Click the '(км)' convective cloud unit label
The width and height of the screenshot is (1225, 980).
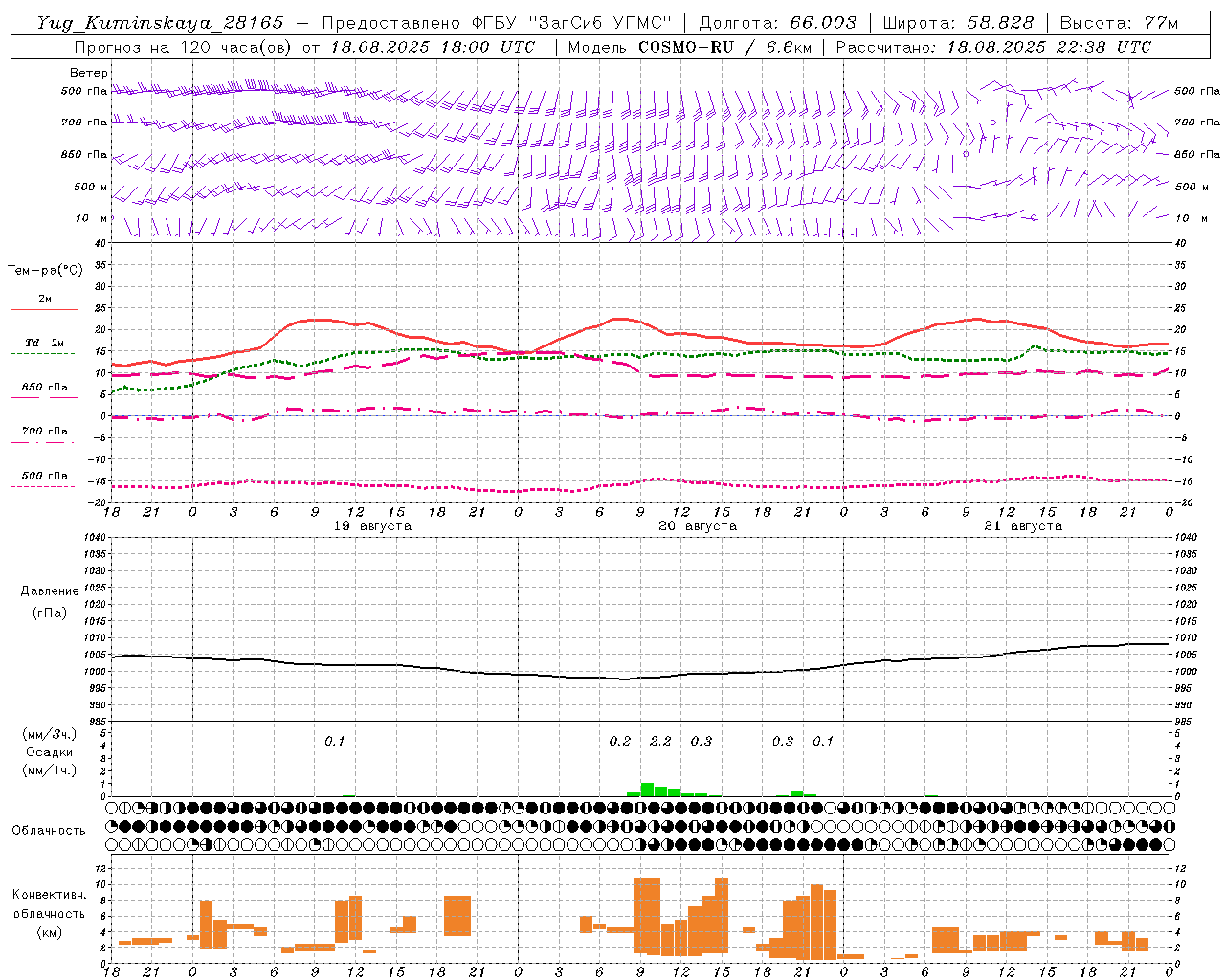tap(50, 931)
